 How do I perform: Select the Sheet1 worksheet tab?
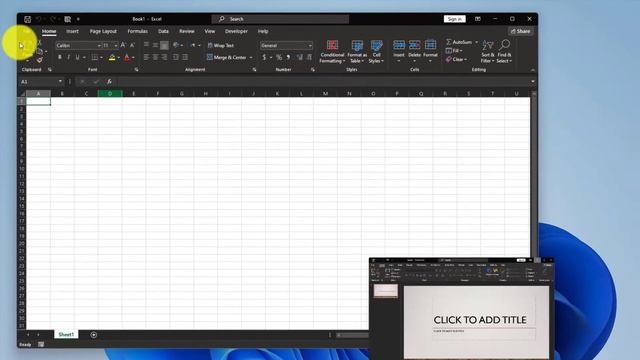66,334
